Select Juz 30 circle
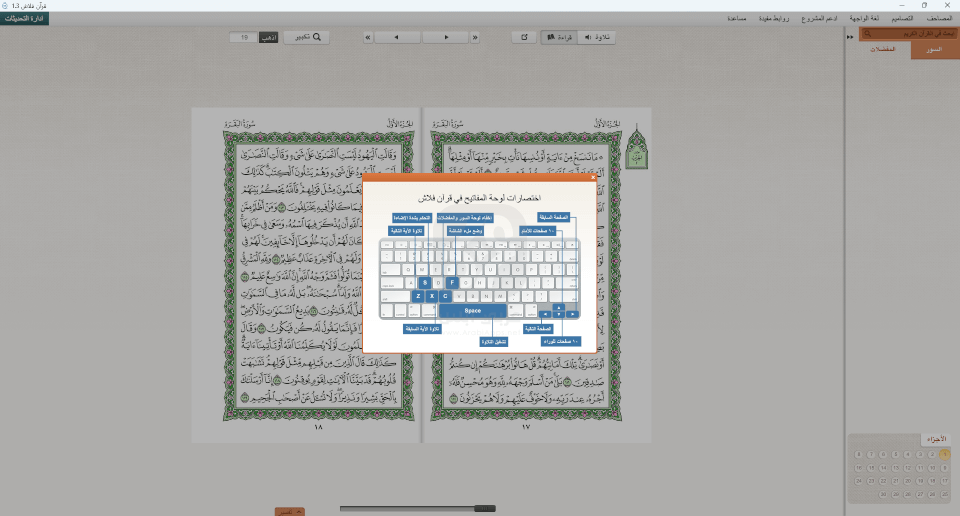This screenshot has height=516, width=960. (883, 494)
